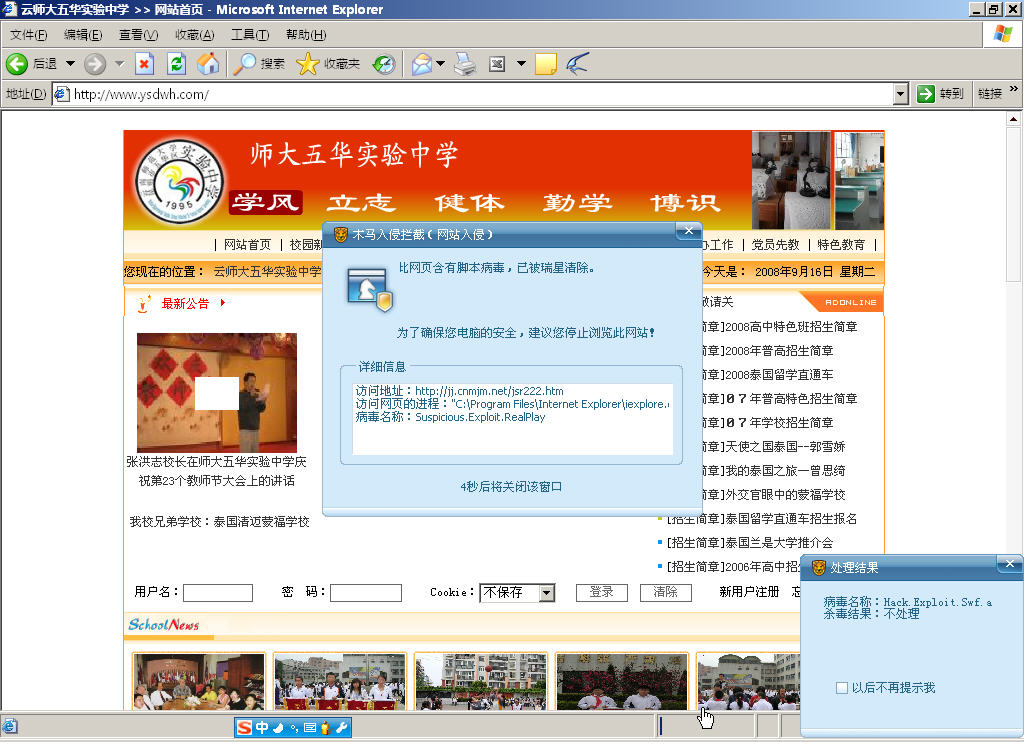The image size is (1032, 746).
Task: Open Favorites star icon
Action: pyautogui.click(x=307, y=64)
